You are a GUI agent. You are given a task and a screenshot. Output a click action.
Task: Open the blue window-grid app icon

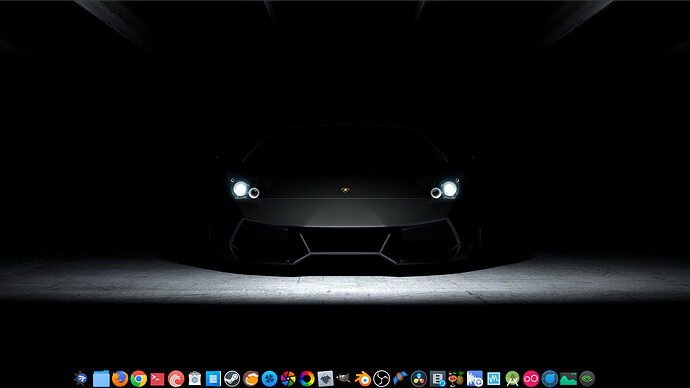tap(213, 378)
